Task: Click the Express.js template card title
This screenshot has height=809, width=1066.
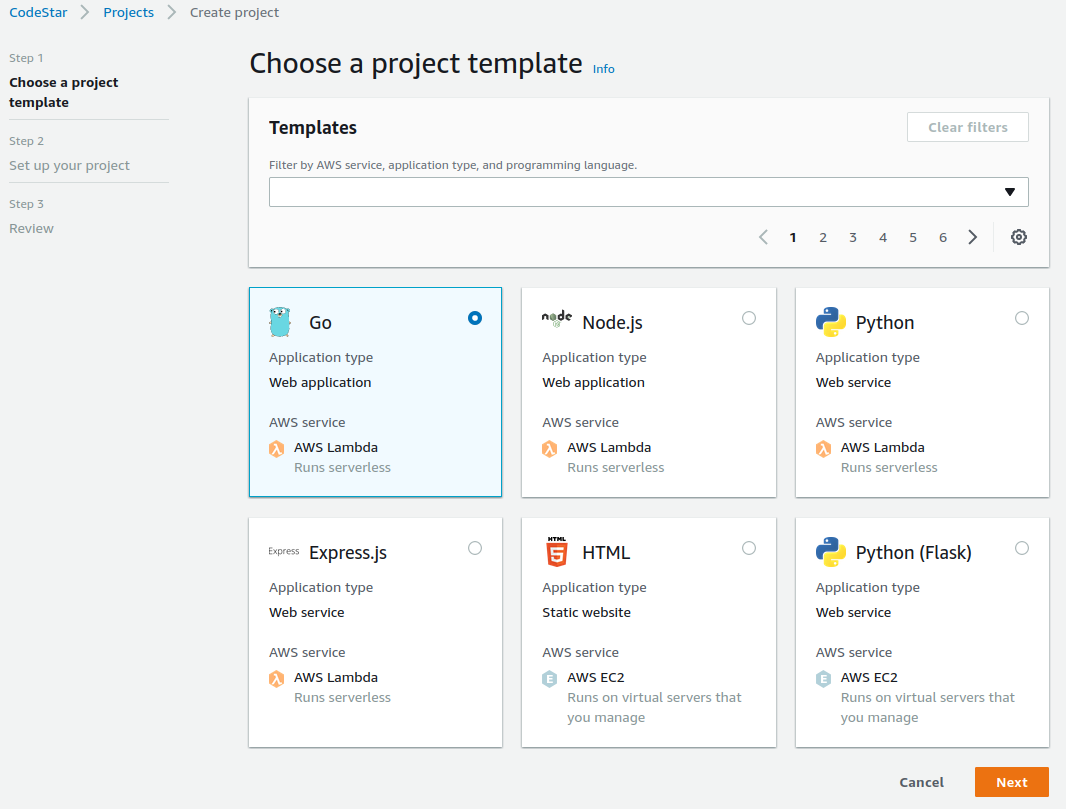Action: pos(348,553)
